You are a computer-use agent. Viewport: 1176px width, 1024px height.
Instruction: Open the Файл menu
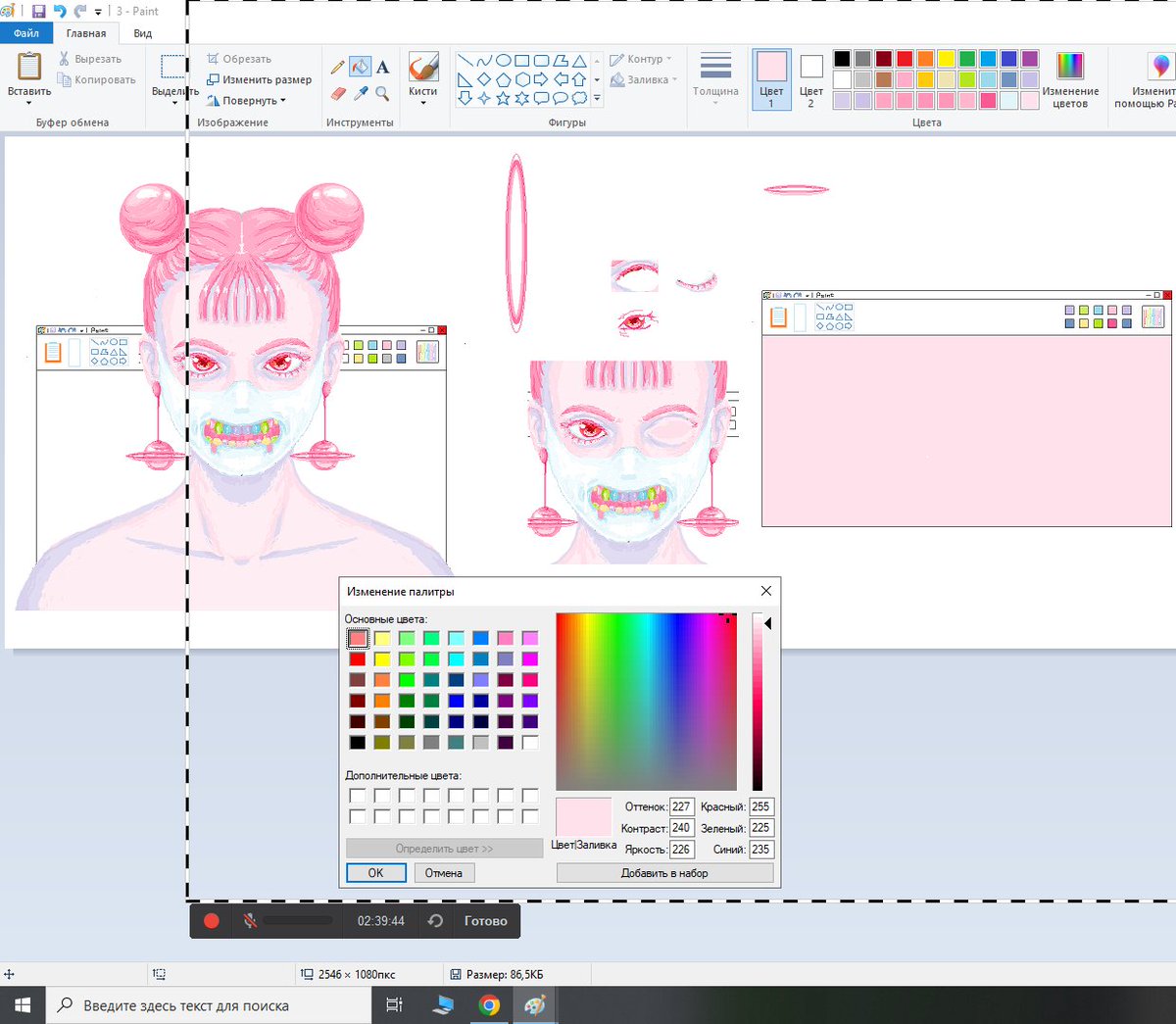(x=26, y=32)
